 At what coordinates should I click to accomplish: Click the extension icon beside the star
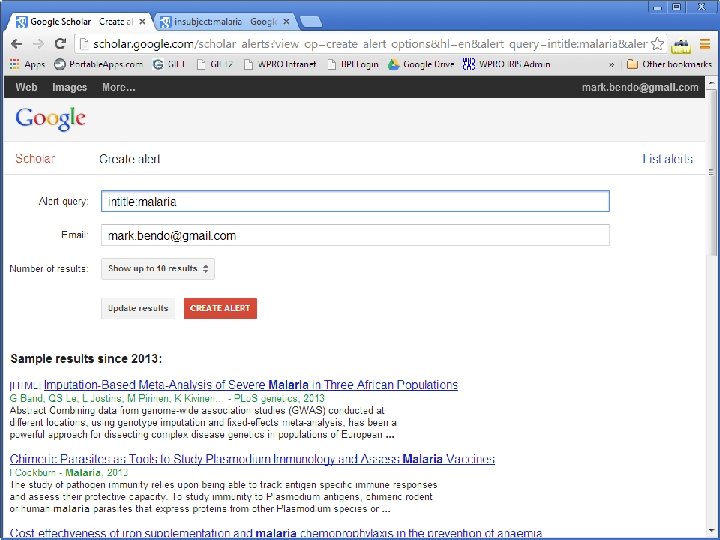(x=681, y=45)
